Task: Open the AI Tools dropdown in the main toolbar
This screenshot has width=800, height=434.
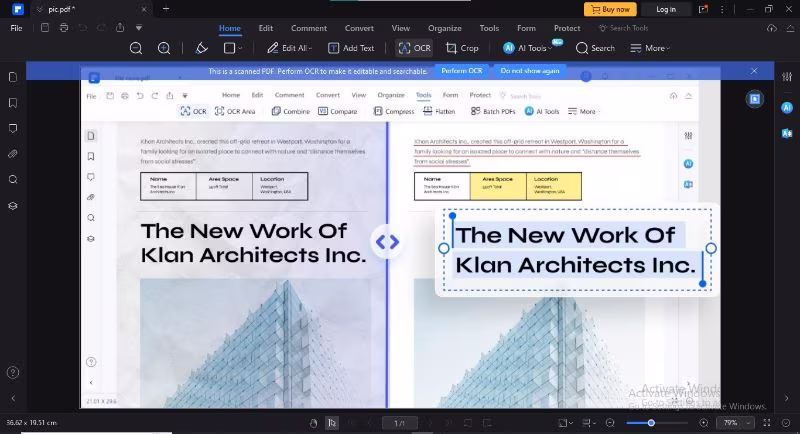Action: coord(528,48)
